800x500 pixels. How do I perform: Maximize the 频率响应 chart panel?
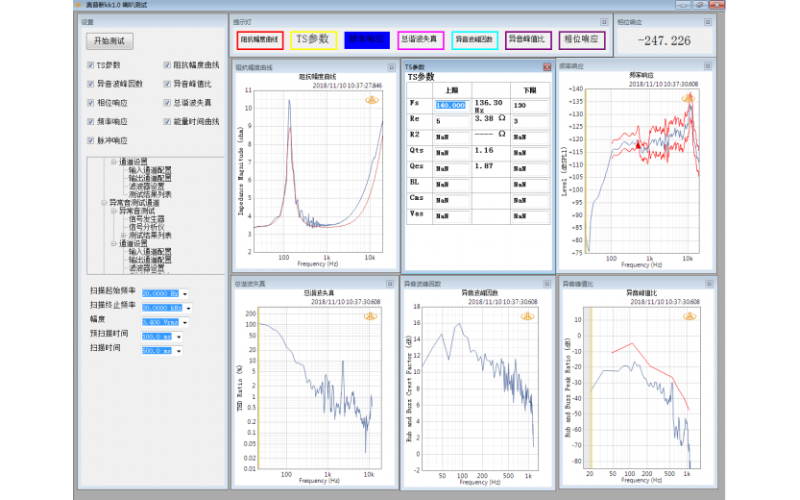(x=708, y=66)
